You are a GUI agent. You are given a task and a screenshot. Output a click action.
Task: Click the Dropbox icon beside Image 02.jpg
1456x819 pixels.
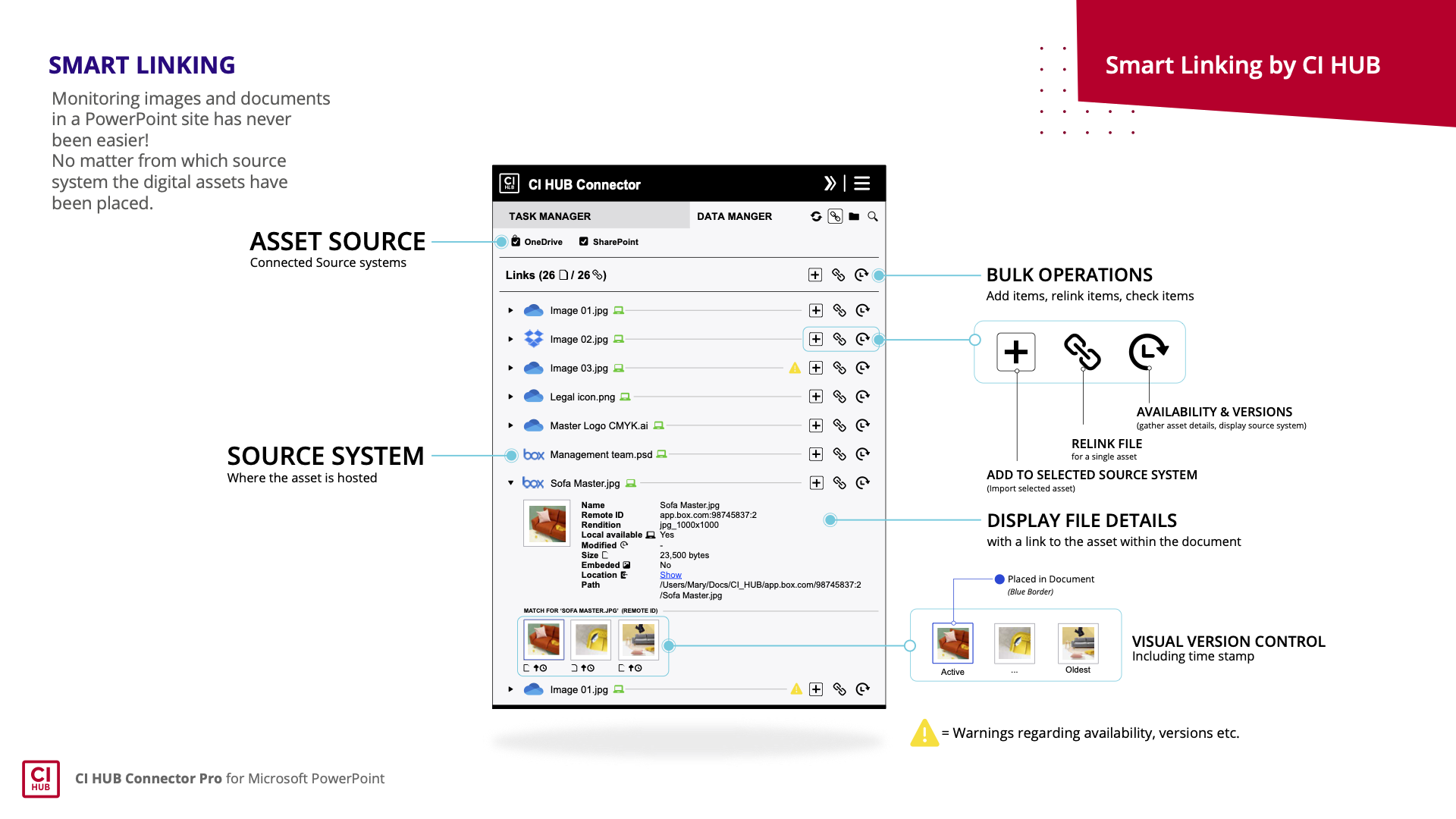(x=534, y=338)
